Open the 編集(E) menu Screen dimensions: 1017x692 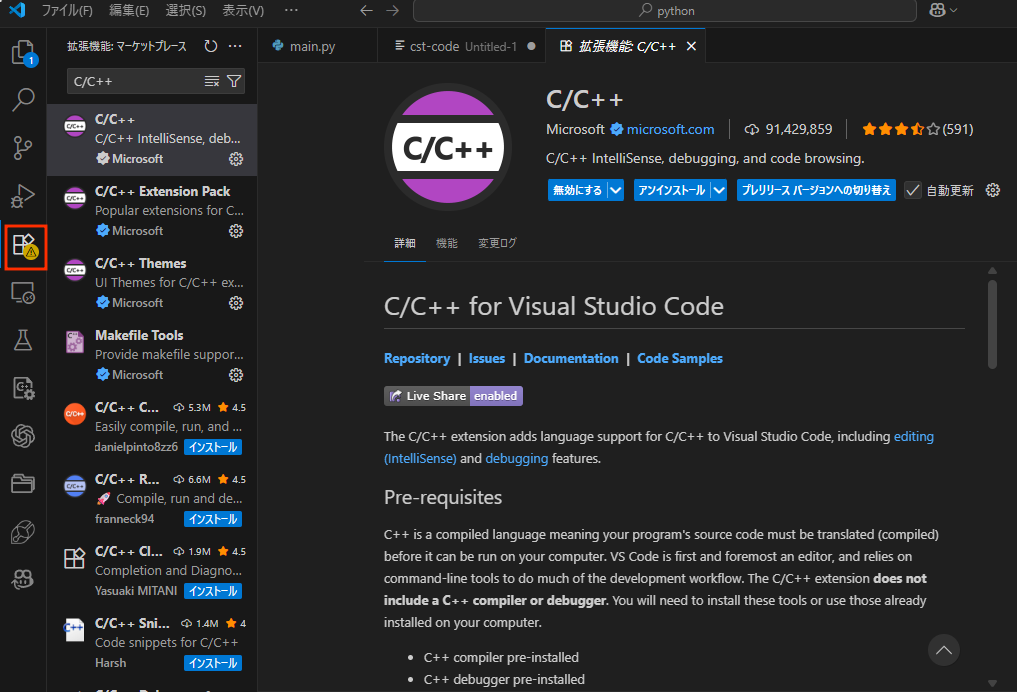[129, 11]
